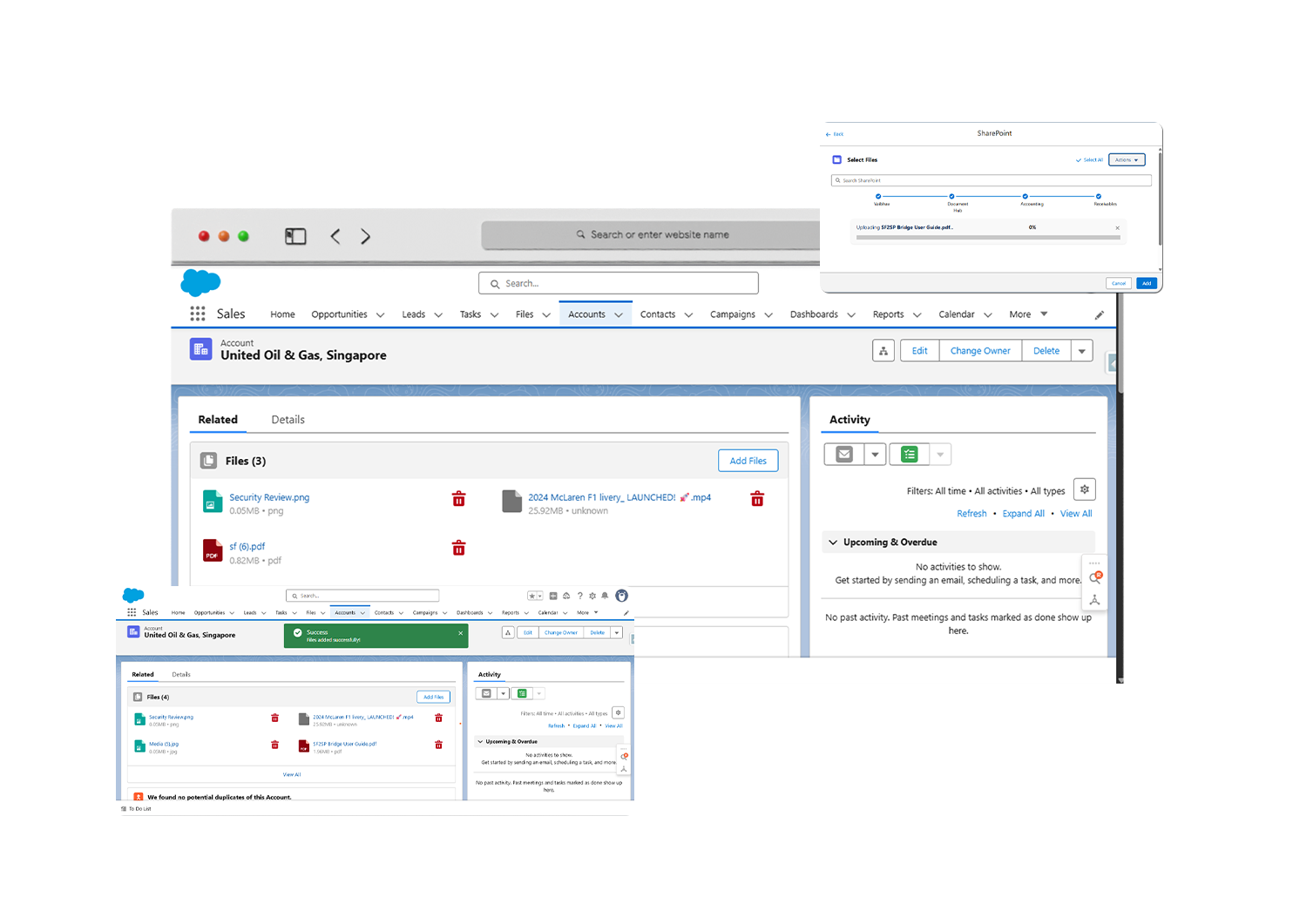Click the search magnifier in SharePoint search bar
This screenshot has height=924, width=1293.
click(x=837, y=180)
